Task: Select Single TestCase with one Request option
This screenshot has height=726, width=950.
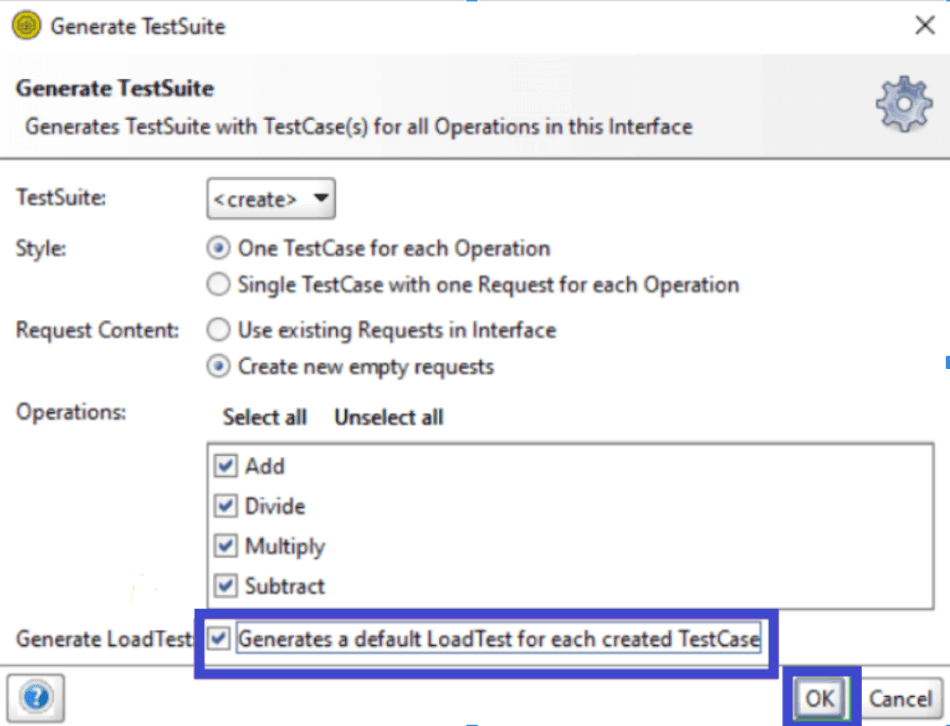Action: 217,285
